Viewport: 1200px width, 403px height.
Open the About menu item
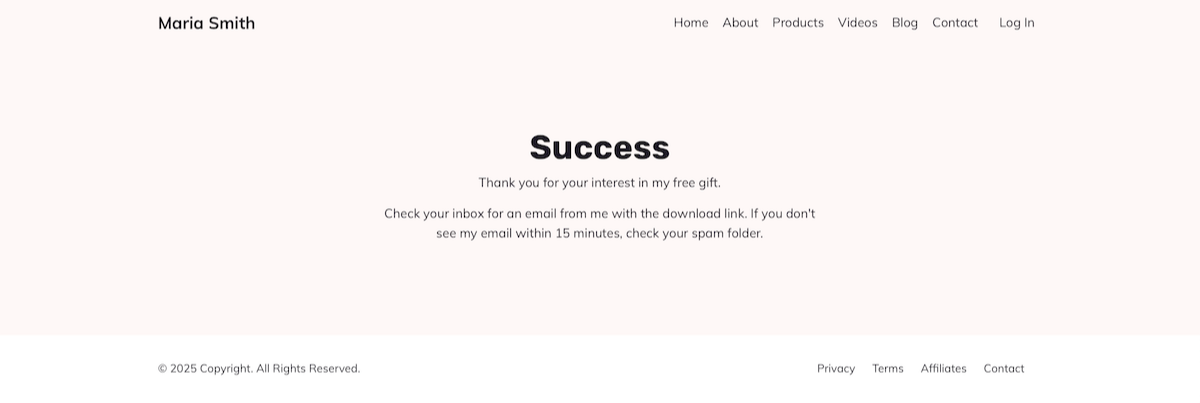coord(740,23)
